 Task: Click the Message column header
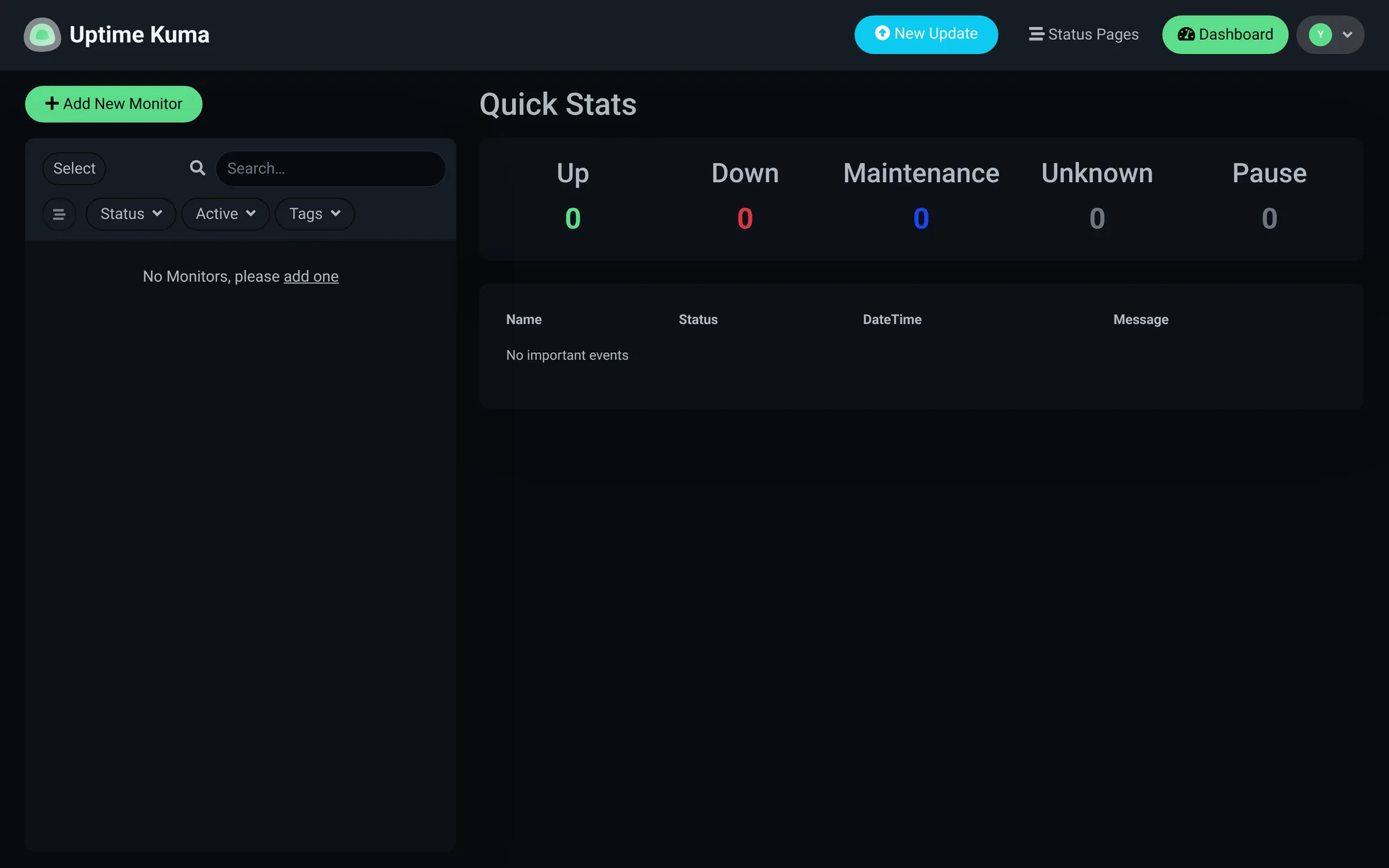1141,320
